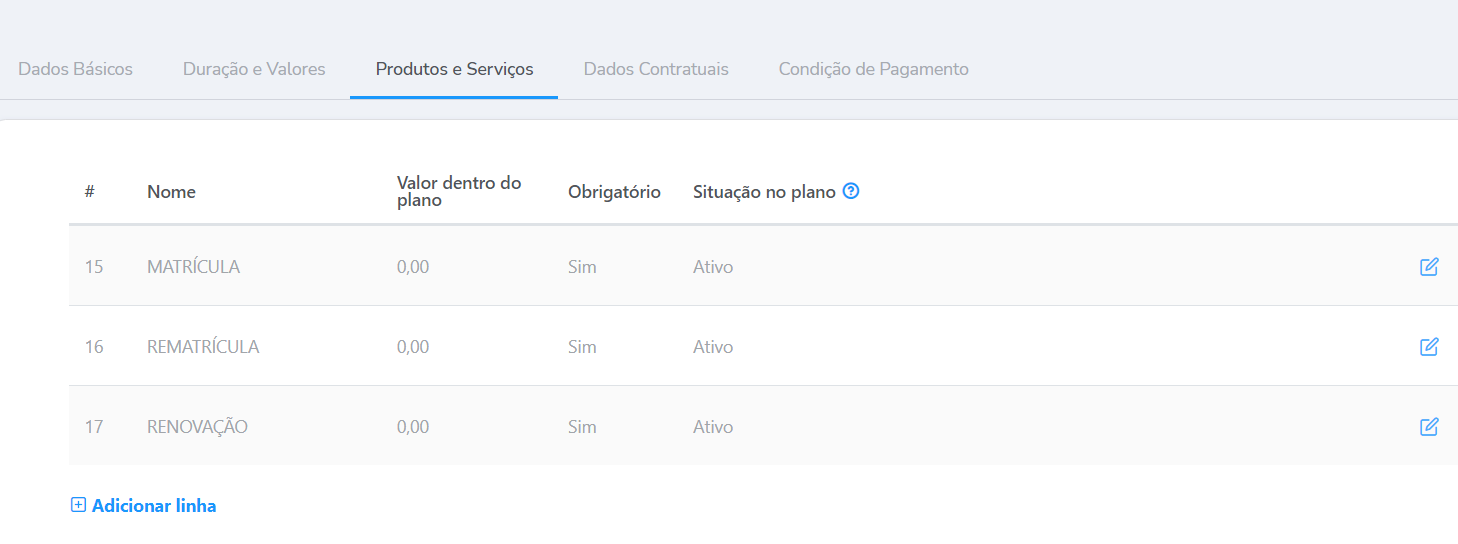
Task: Click the edit icon for RENOVAÇÃO row
Action: 1429,427
